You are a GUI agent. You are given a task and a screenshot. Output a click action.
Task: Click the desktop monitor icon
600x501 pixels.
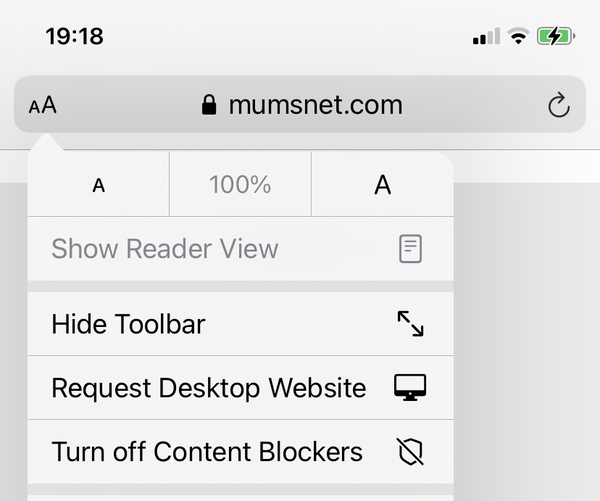(x=410, y=388)
